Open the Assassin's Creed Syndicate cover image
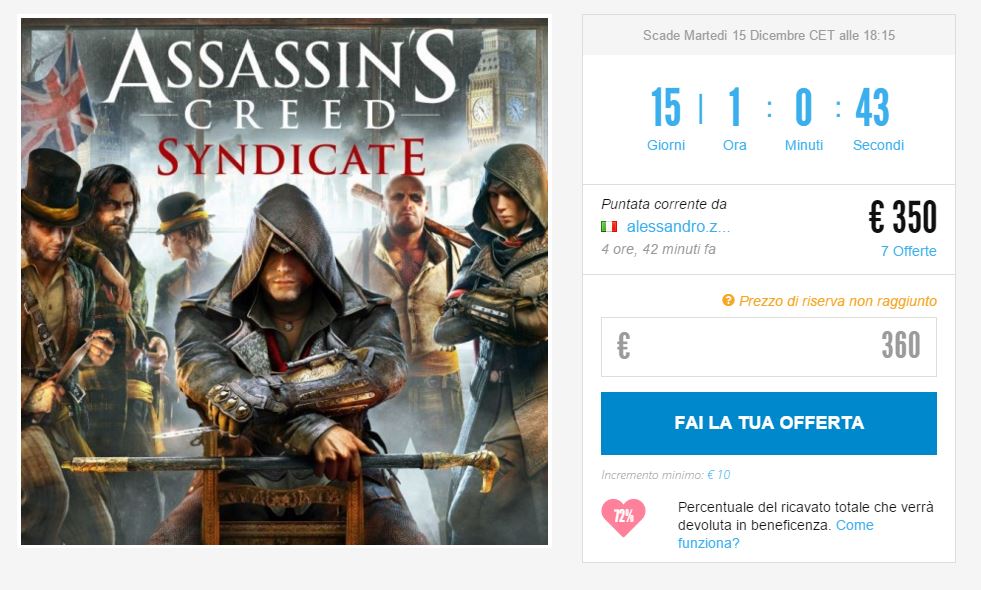 click(285, 282)
